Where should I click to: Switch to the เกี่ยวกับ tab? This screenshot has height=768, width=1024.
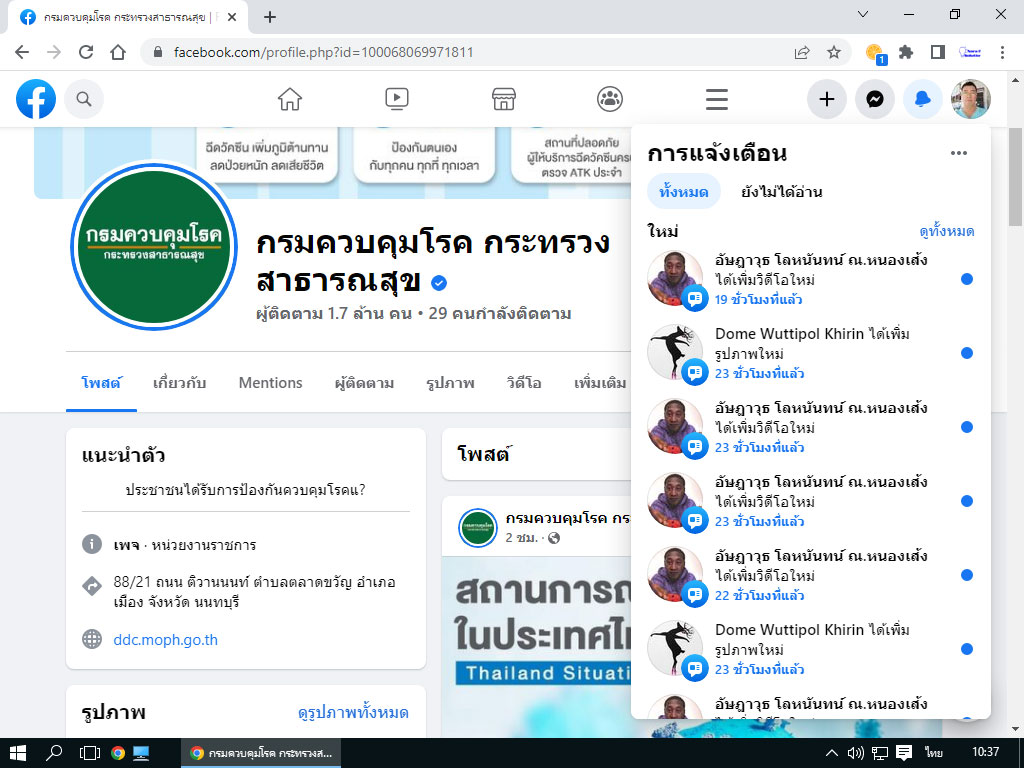pyautogui.click(x=180, y=383)
